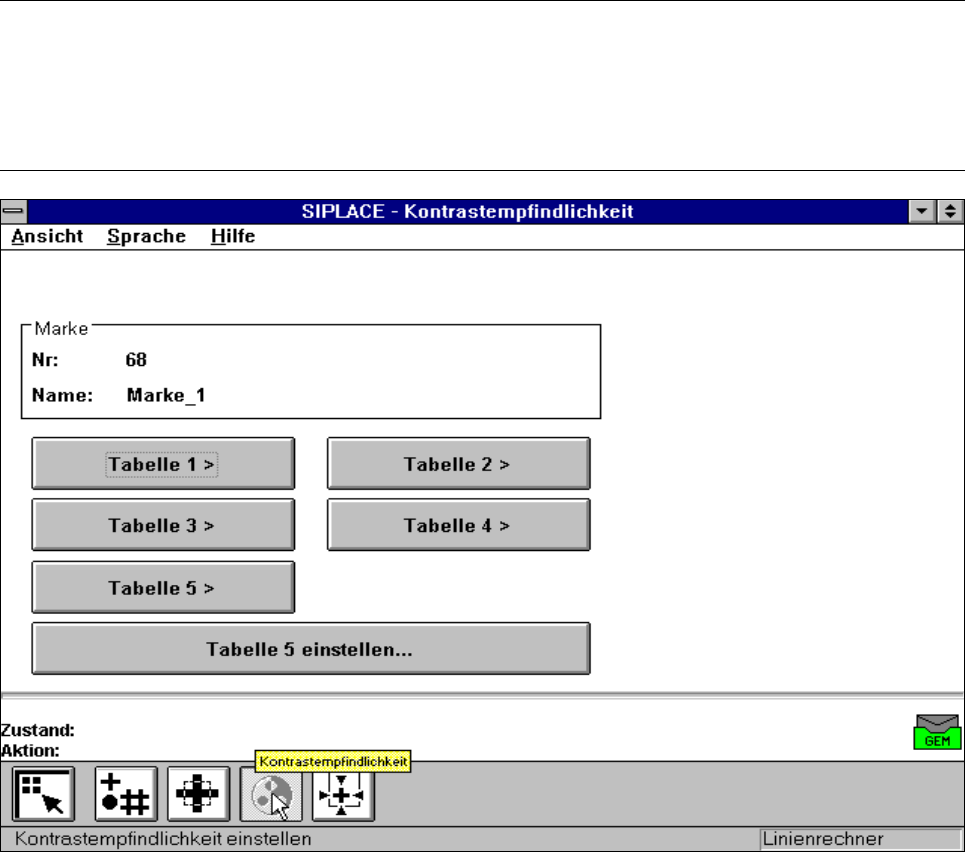Click the name value Marke_1
This screenshot has width=965, height=852.
coord(166,395)
